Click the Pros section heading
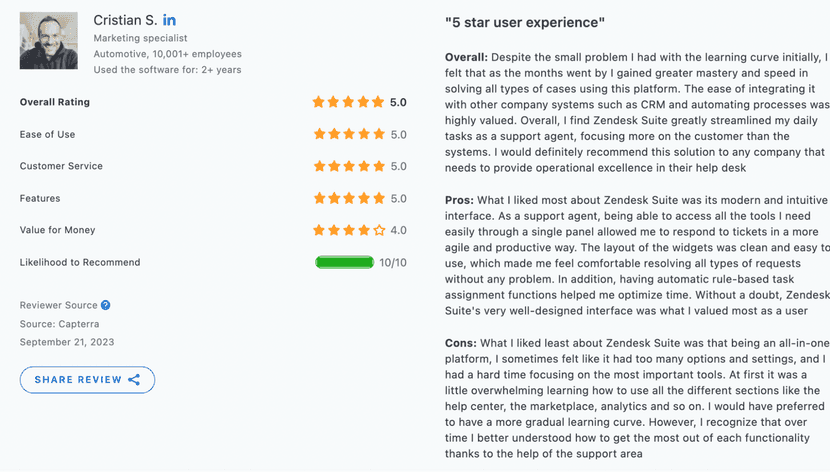Viewport: 830px width, 472px height. point(459,201)
